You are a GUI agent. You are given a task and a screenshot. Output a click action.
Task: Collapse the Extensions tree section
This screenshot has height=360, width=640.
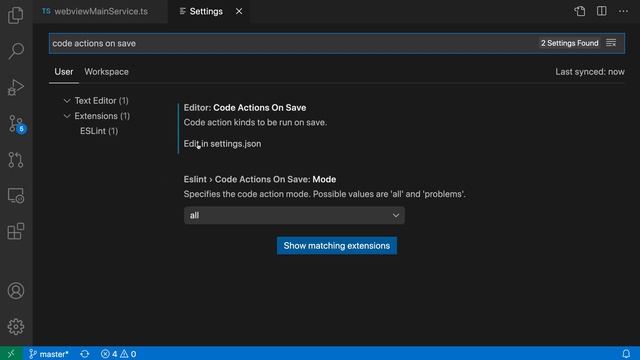[67, 116]
